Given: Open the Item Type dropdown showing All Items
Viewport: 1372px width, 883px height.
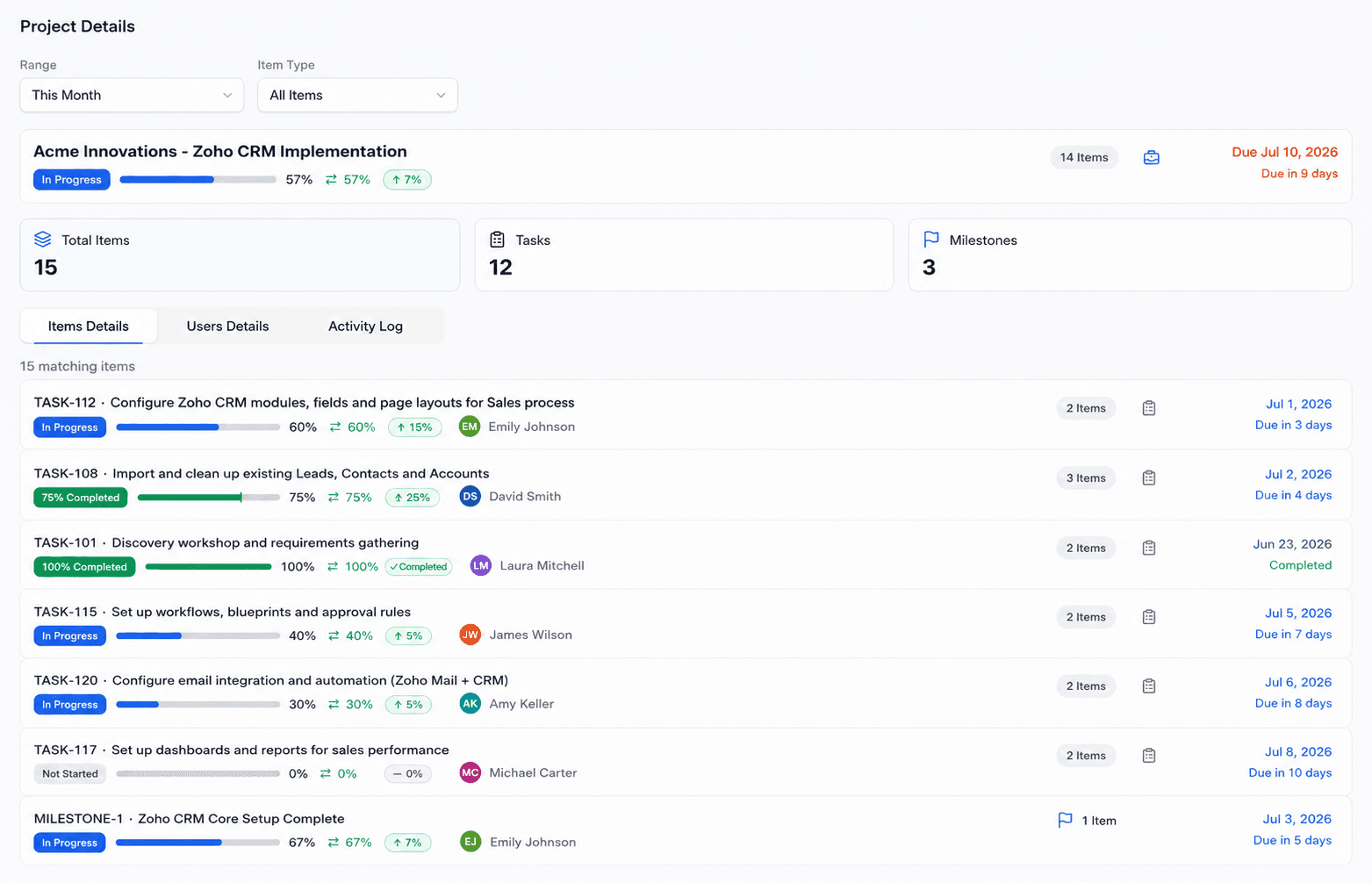Looking at the screenshot, I should 357,95.
